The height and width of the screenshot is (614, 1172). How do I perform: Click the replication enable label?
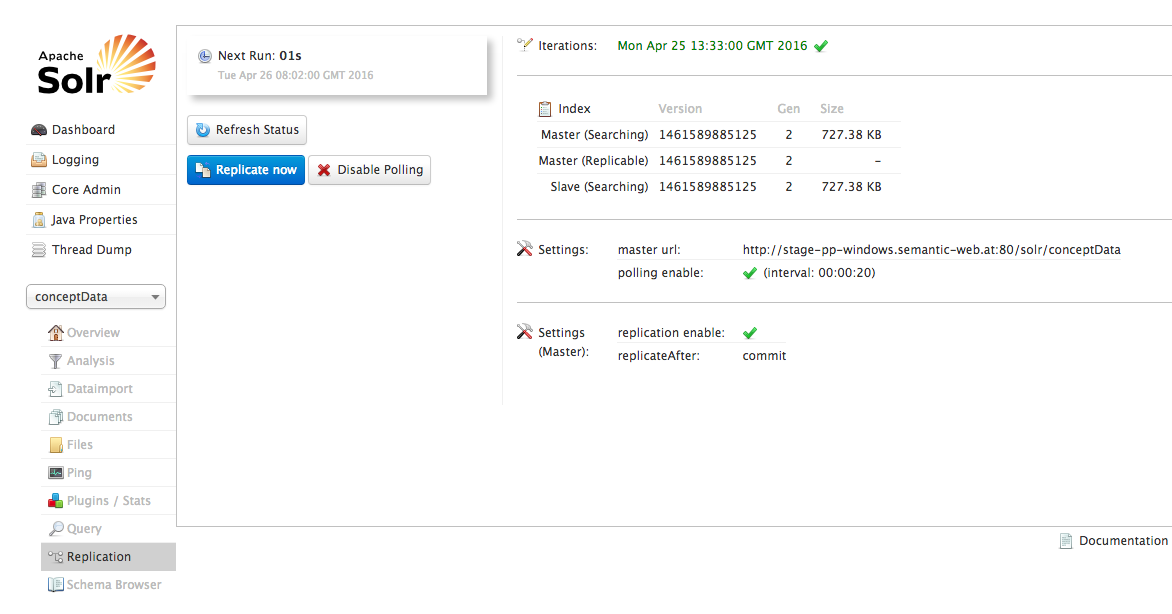click(x=671, y=333)
